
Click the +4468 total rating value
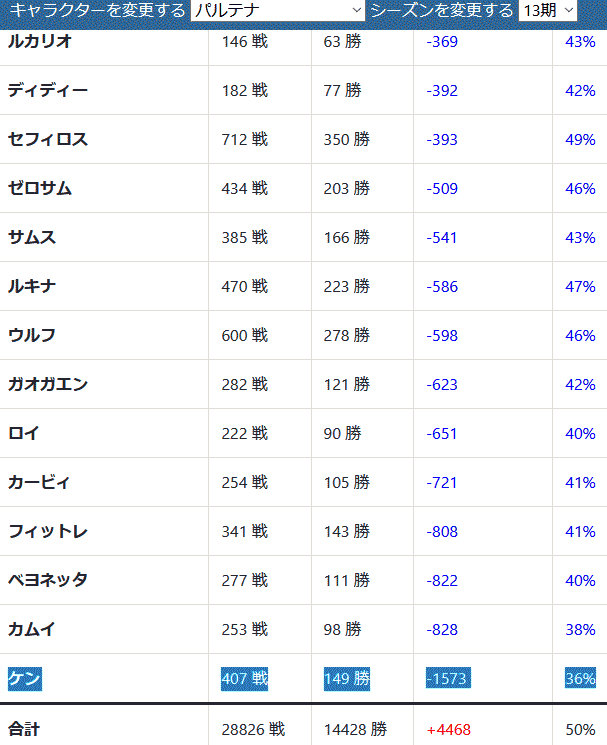448,729
